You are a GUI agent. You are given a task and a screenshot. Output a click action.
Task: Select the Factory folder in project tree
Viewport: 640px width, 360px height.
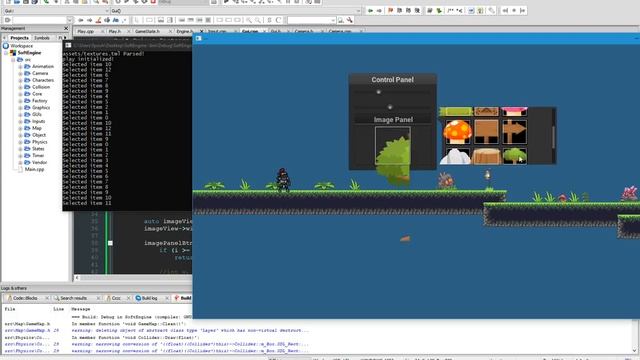[x=40, y=101]
